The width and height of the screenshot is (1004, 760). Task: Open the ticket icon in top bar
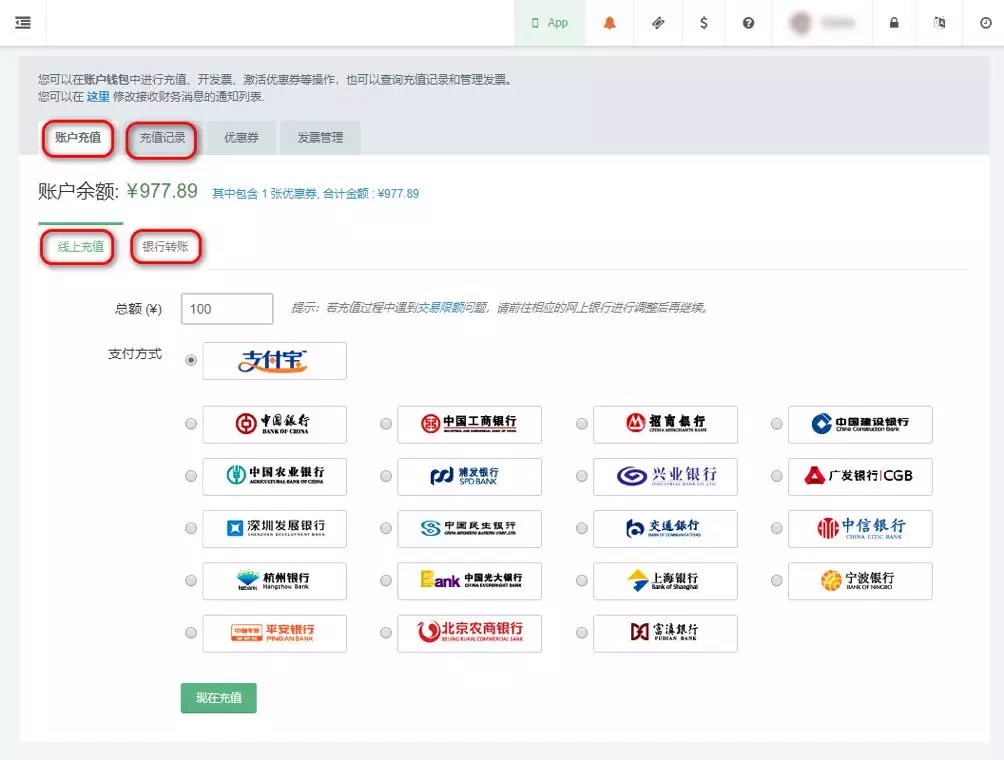[x=658, y=23]
